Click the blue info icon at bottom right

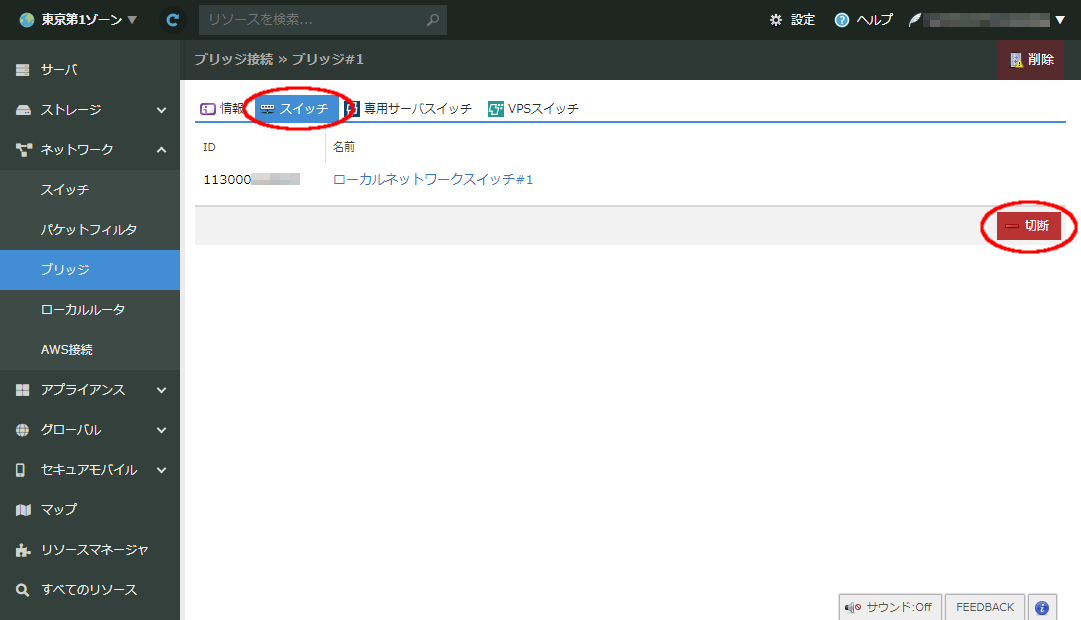(1042, 607)
